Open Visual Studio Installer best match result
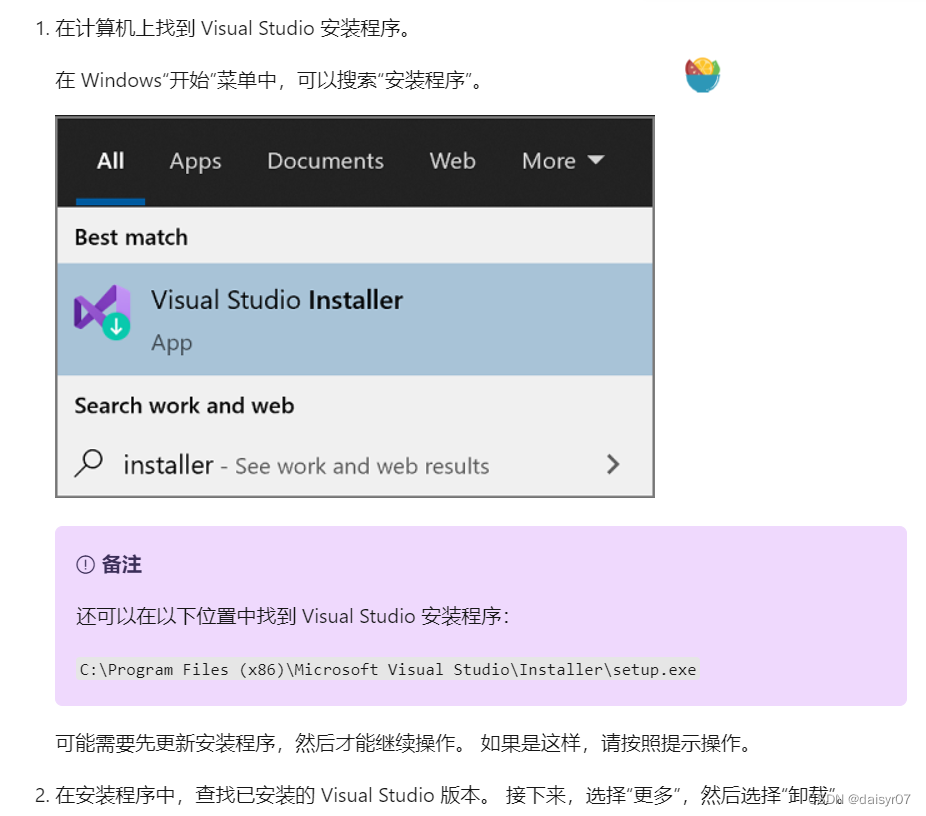The width and height of the screenshot is (926, 816). click(x=355, y=319)
